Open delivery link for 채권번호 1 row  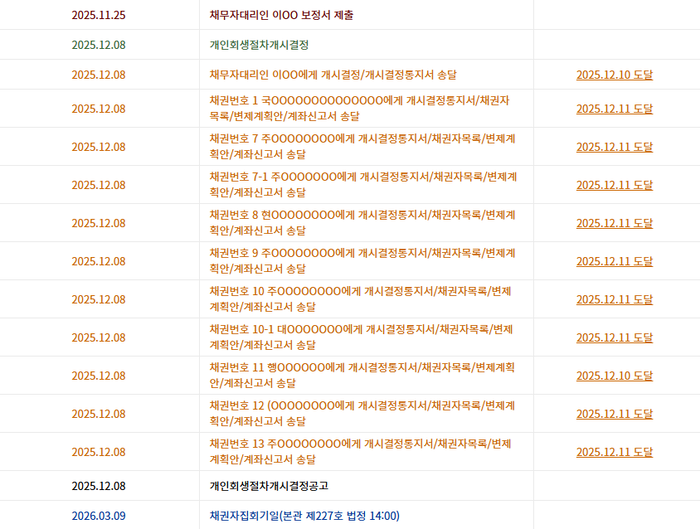(x=614, y=108)
